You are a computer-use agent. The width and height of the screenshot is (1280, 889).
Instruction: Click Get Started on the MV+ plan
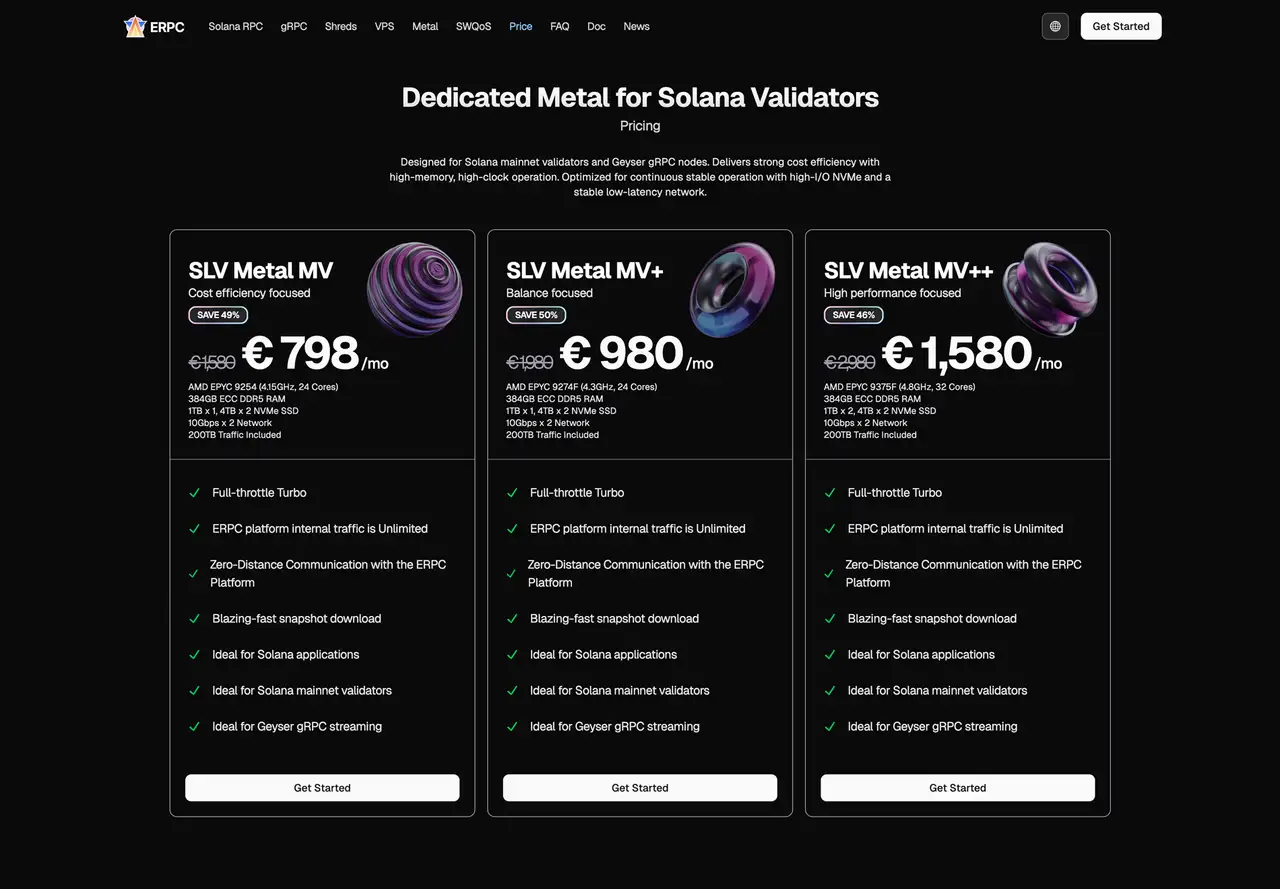(640, 787)
